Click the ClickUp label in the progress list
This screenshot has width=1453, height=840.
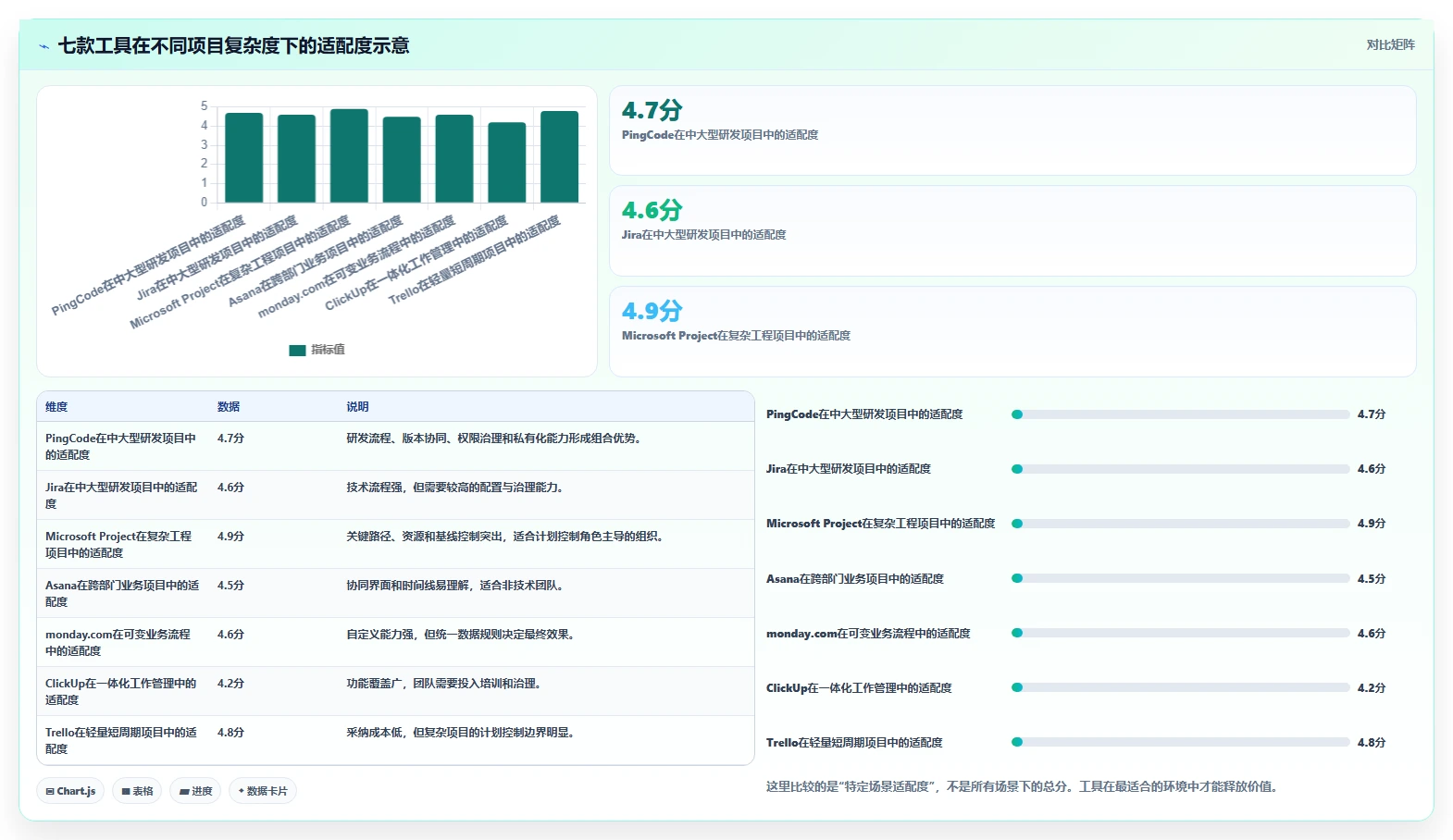pos(859,688)
